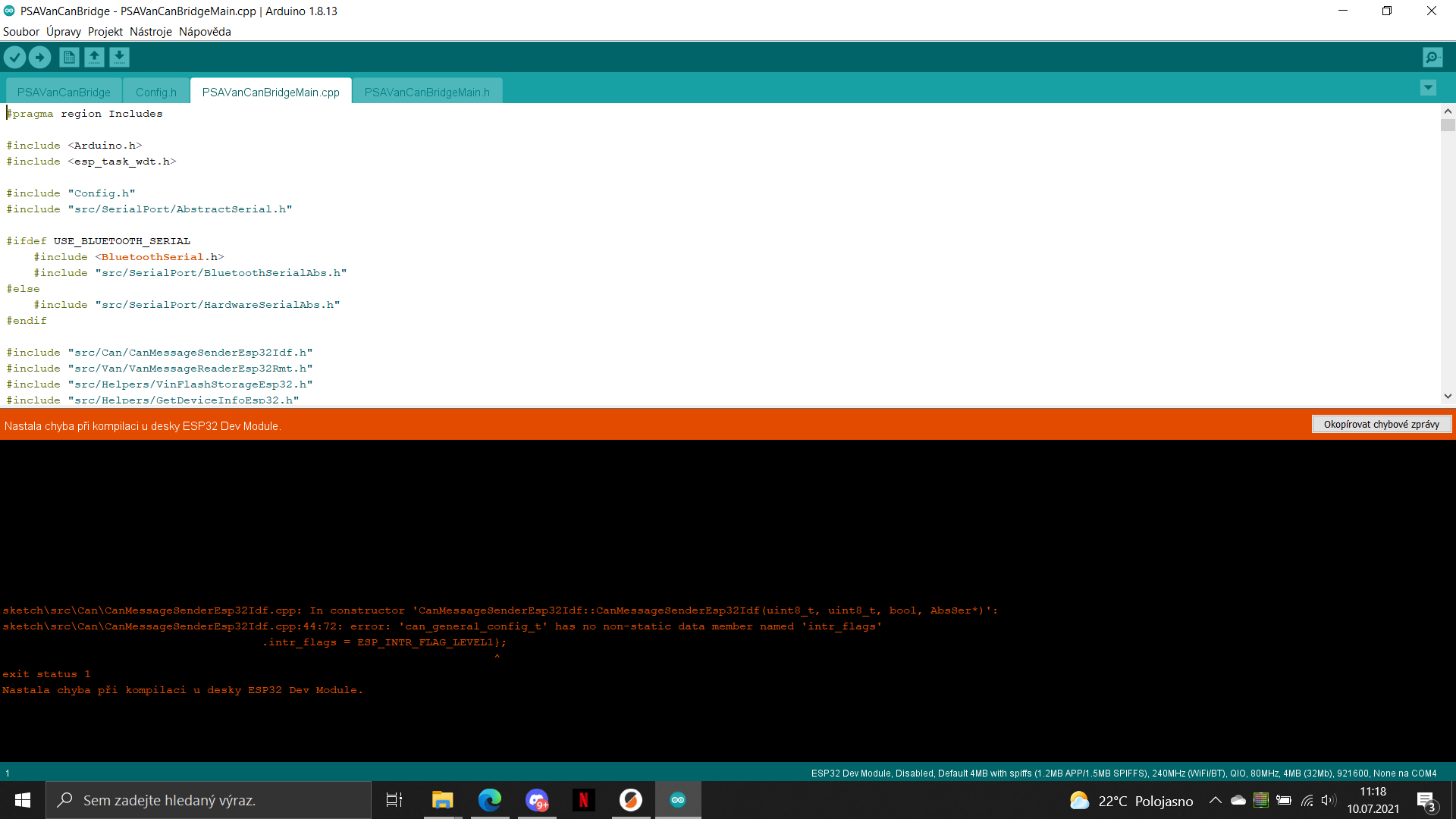The height and width of the screenshot is (819, 1456).
Task: Click the Open sketch icon
Action: 94,57
